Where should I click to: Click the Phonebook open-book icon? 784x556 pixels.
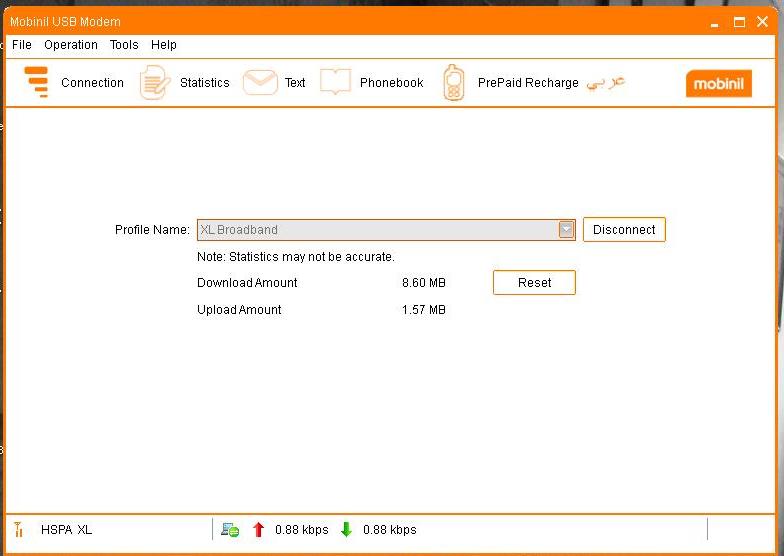[335, 82]
